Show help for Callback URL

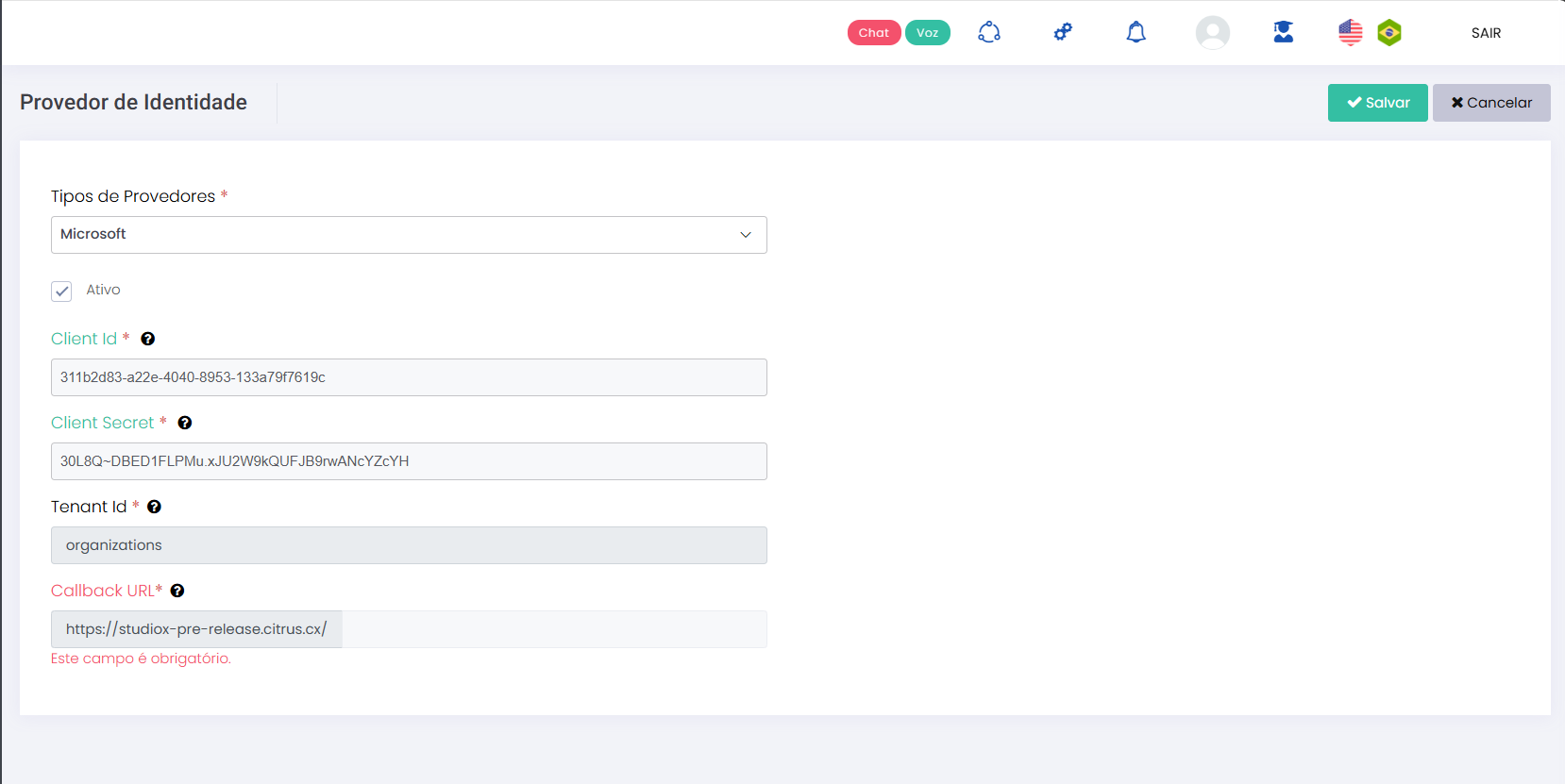click(177, 591)
